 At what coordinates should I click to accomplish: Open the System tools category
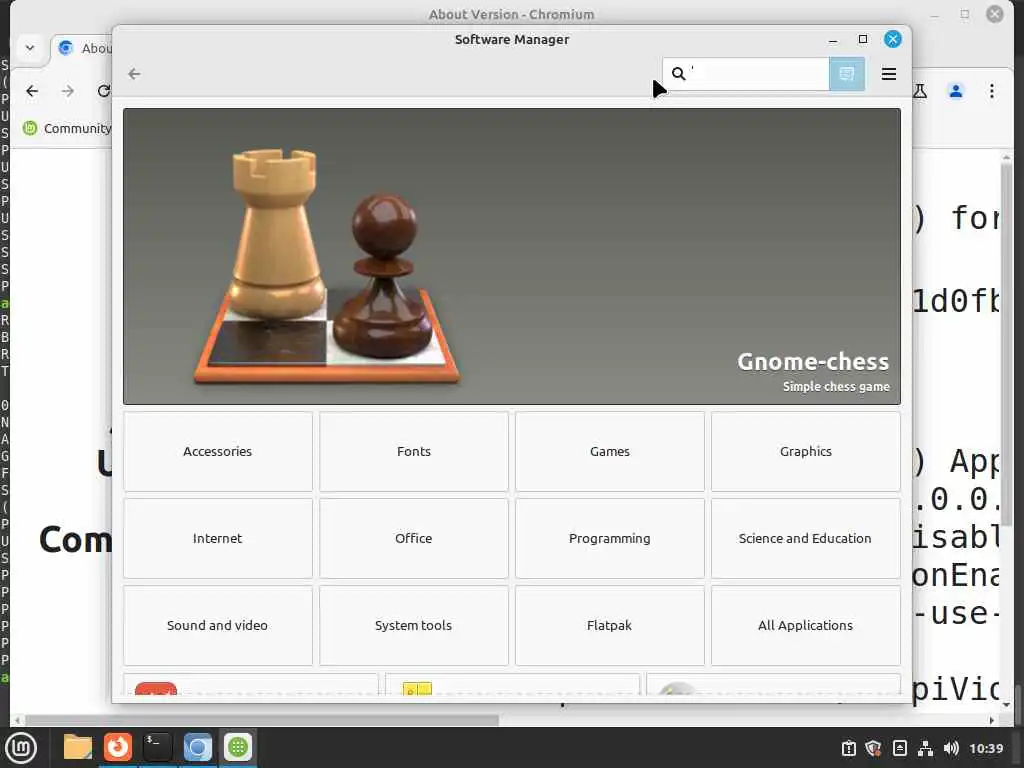[x=413, y=625]
